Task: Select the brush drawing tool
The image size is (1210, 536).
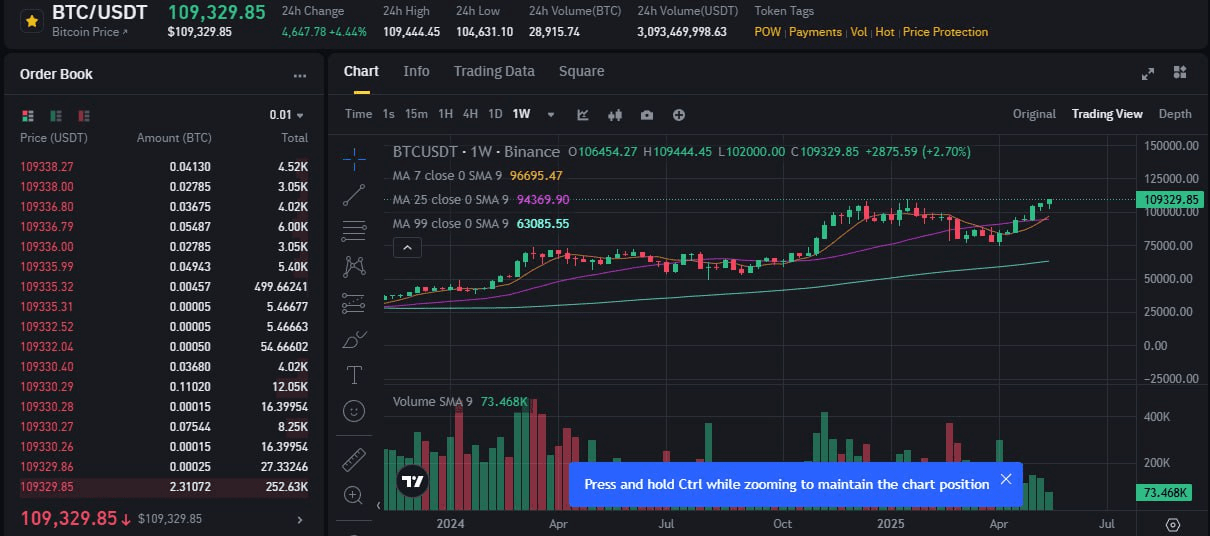Action: pos(354,339)
